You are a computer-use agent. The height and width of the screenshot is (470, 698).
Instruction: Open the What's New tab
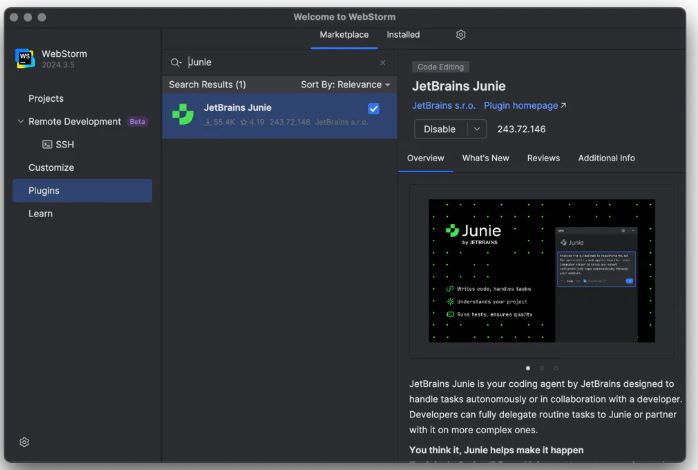(x=486, y=158)
